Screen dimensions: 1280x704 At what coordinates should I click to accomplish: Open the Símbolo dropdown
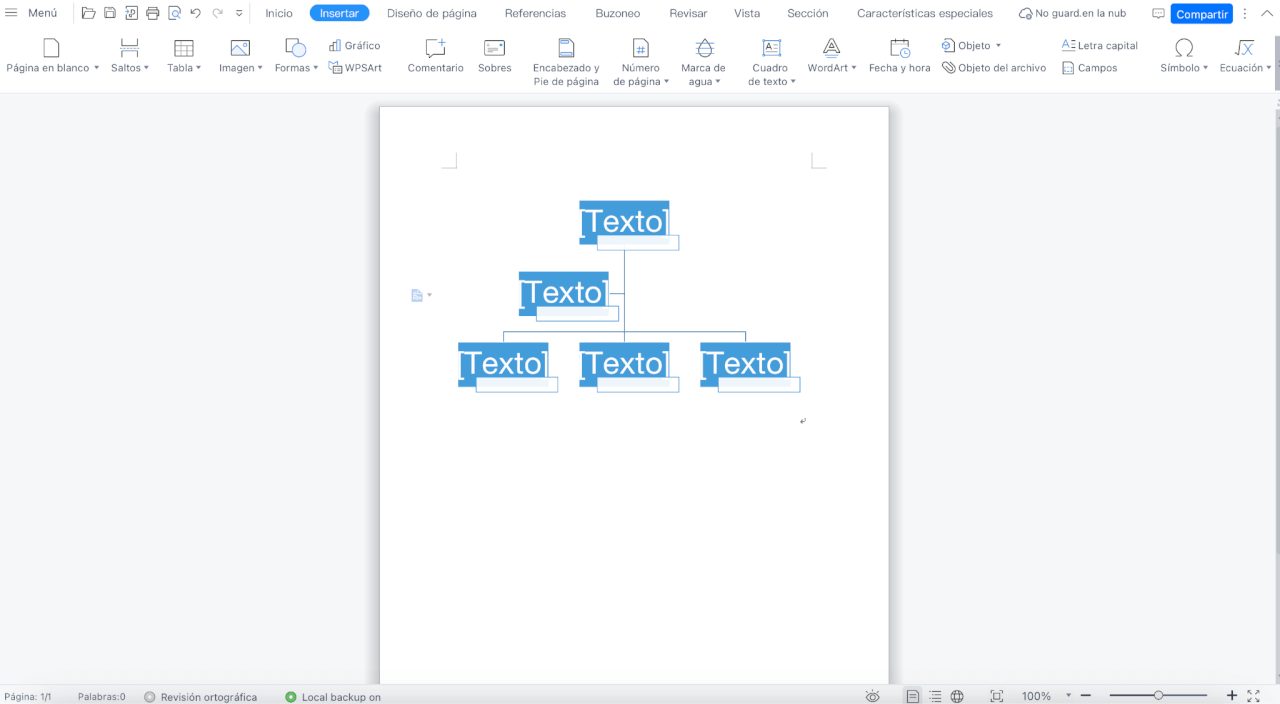pos(1184,56)
